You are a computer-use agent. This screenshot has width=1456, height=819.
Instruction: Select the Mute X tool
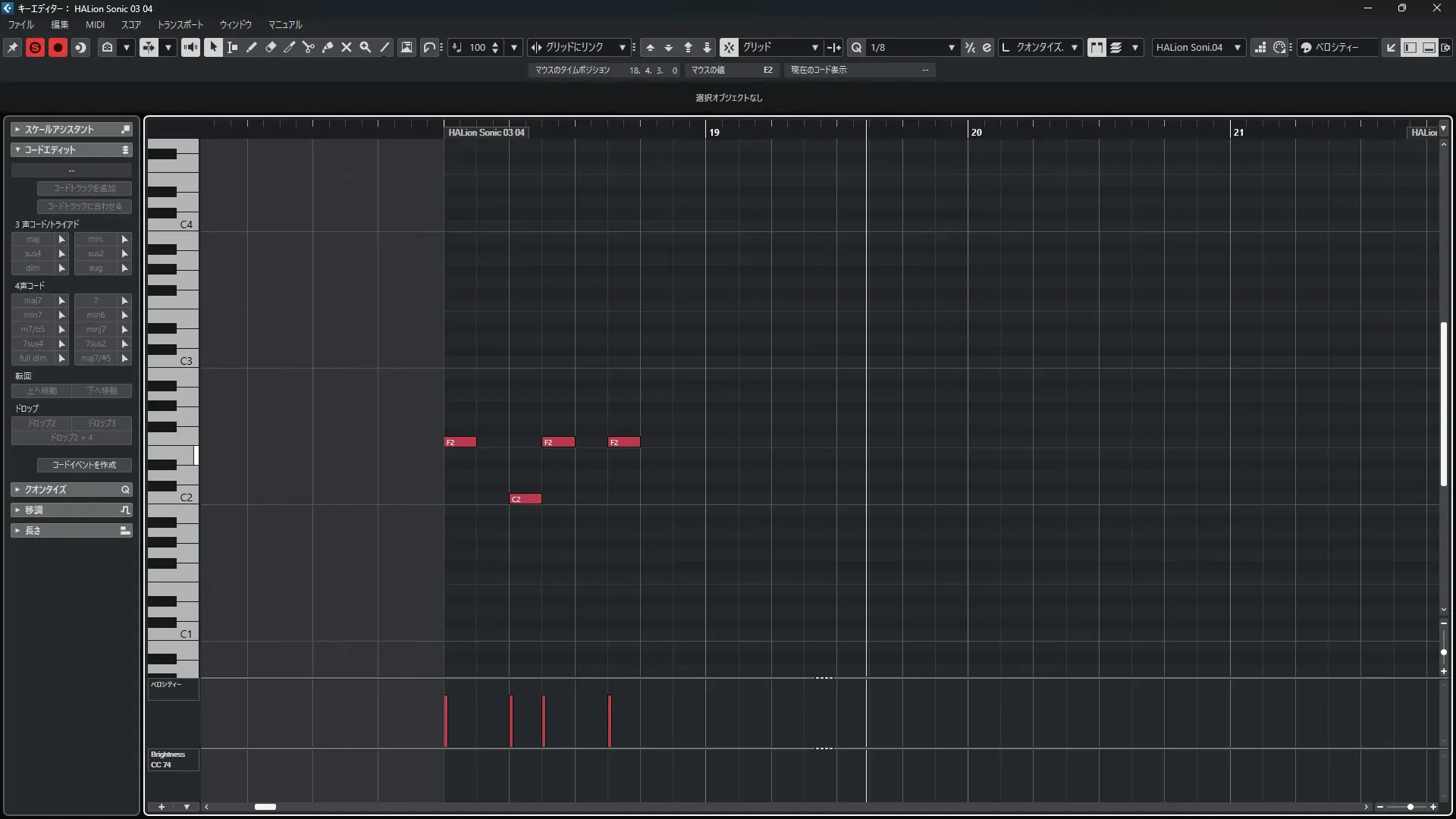click(347, 47)
